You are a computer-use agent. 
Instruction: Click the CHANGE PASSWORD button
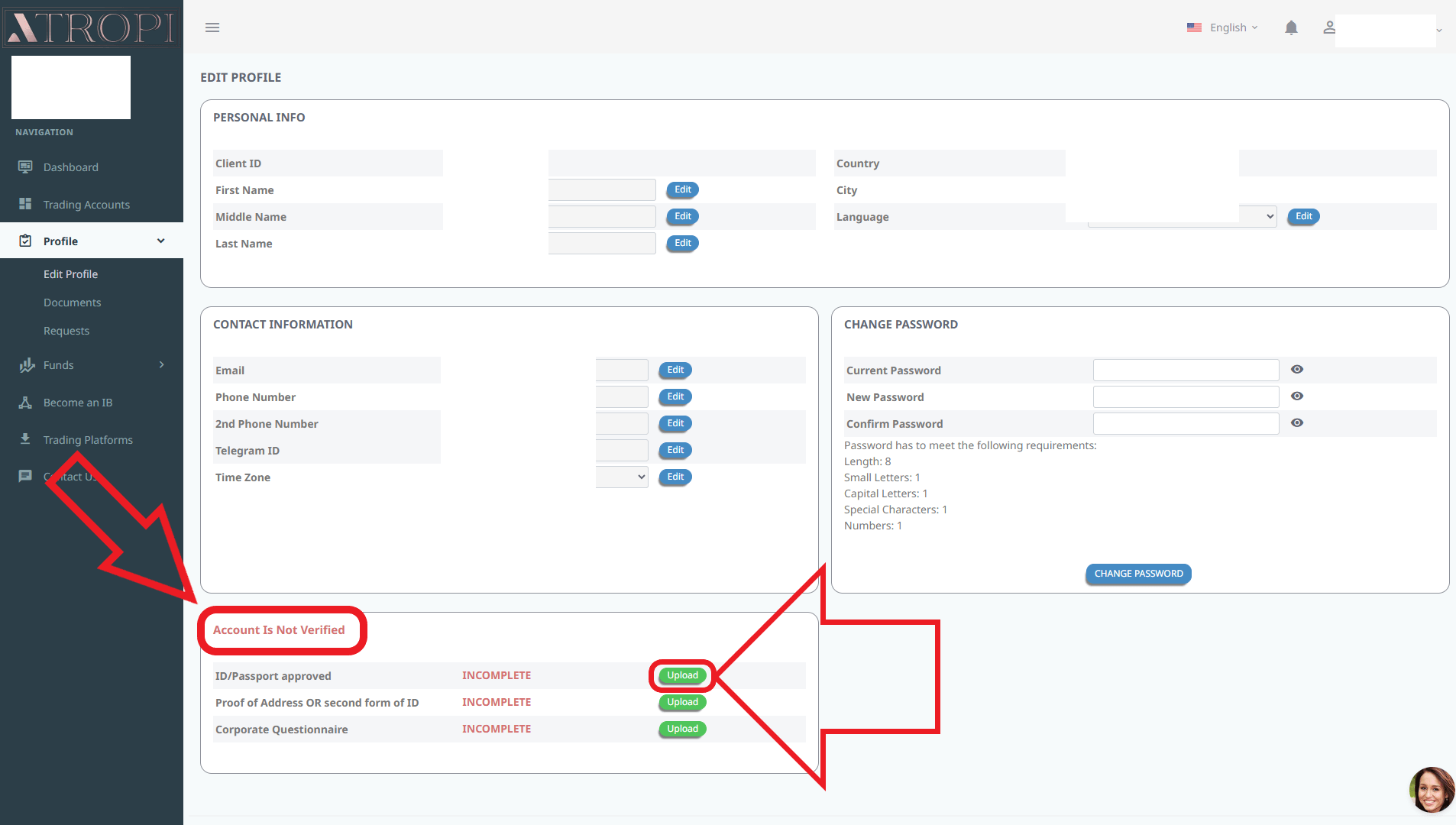(1138, 574)
